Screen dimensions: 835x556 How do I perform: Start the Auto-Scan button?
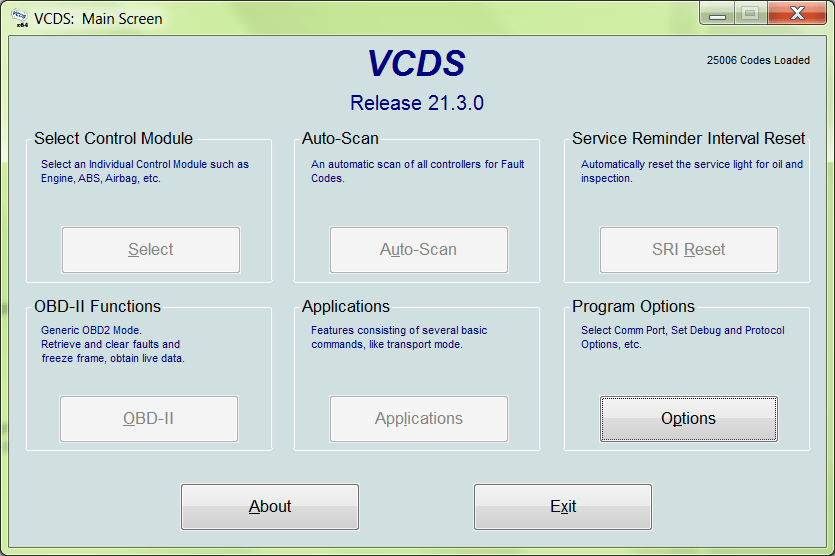(x=419, y=250)
